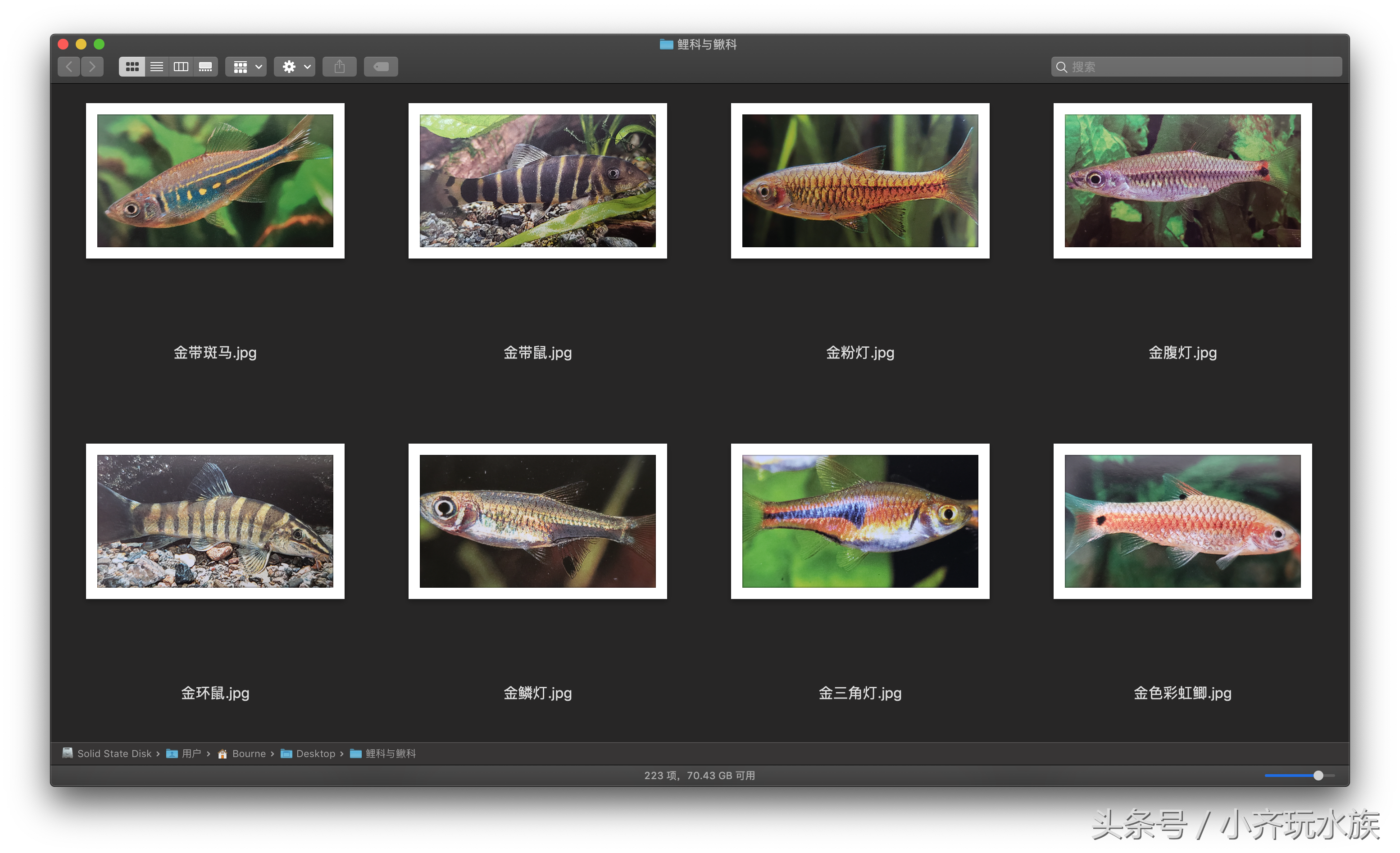
Task: Click the folder icon in title bar
Action: [667, 44]
